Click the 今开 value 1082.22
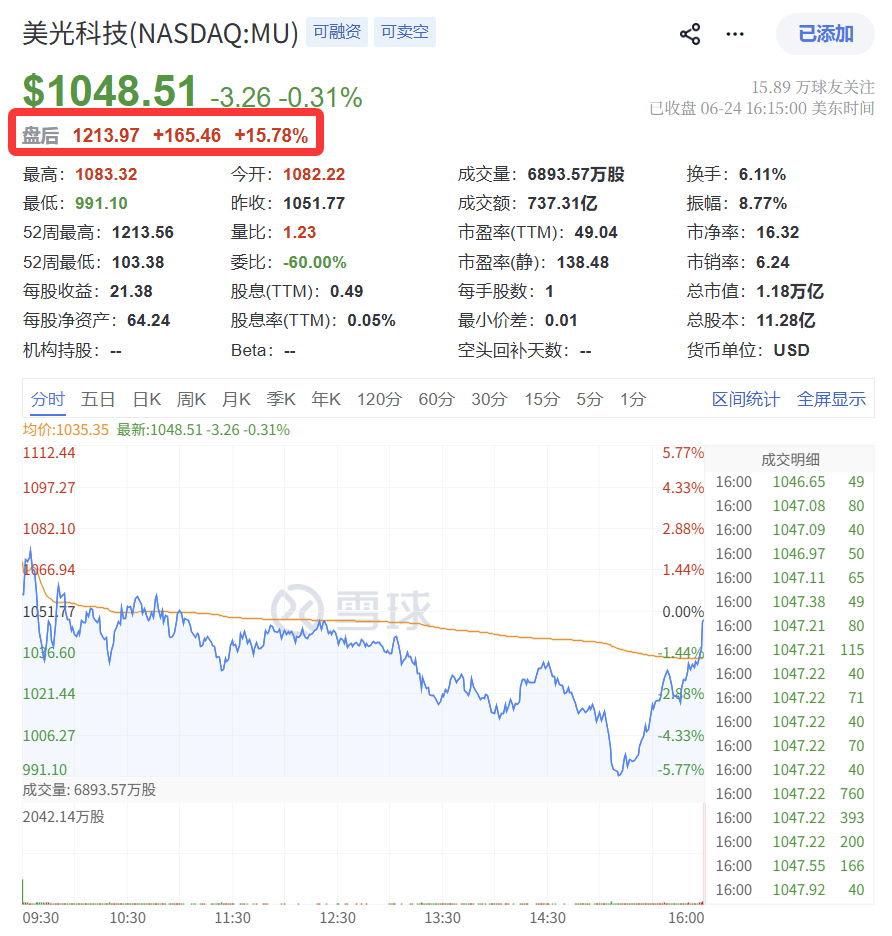 click(x=314, y=174)
